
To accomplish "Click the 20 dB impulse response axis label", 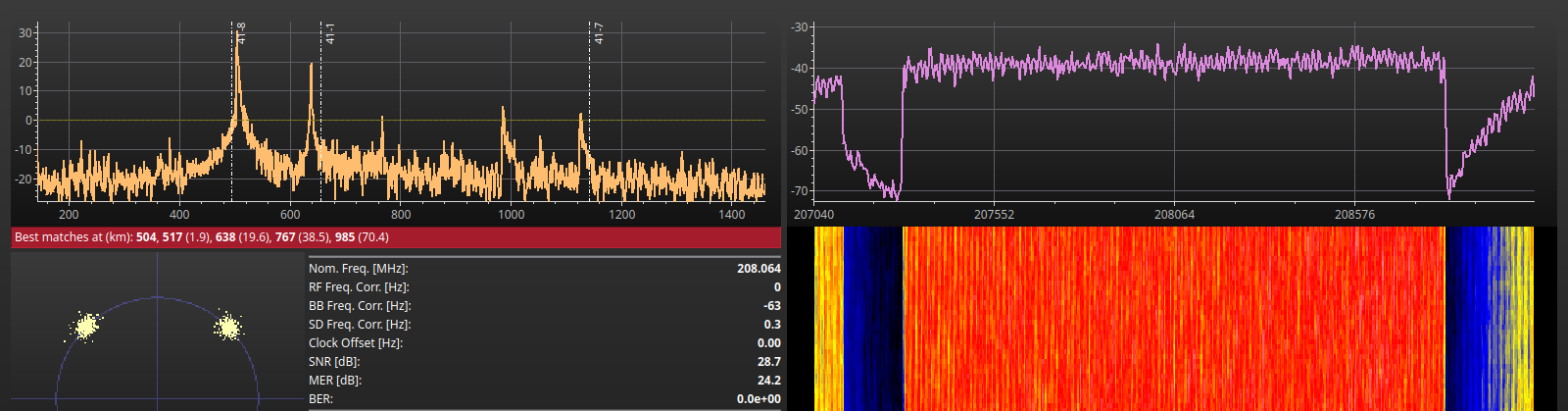I will point(25,63).
